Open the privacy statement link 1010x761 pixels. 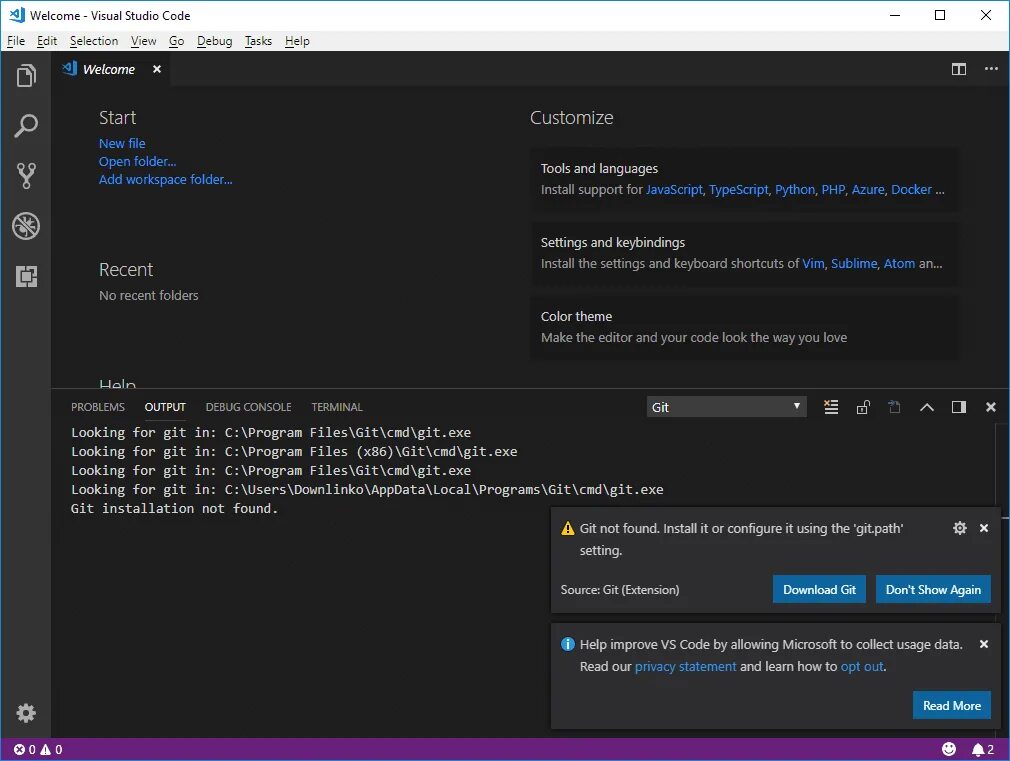685,666
